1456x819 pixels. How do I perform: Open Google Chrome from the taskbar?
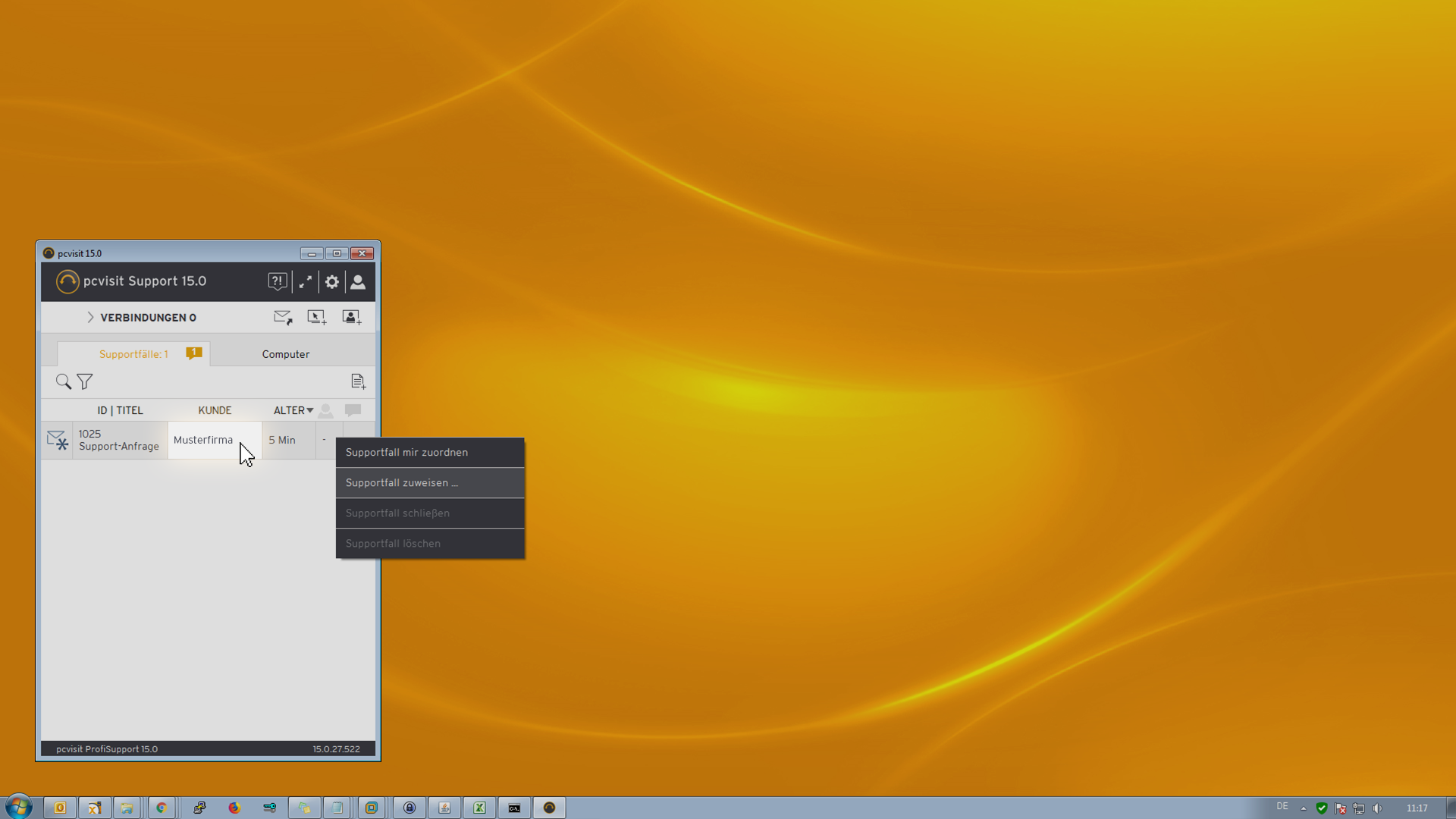tap(162, 808)
